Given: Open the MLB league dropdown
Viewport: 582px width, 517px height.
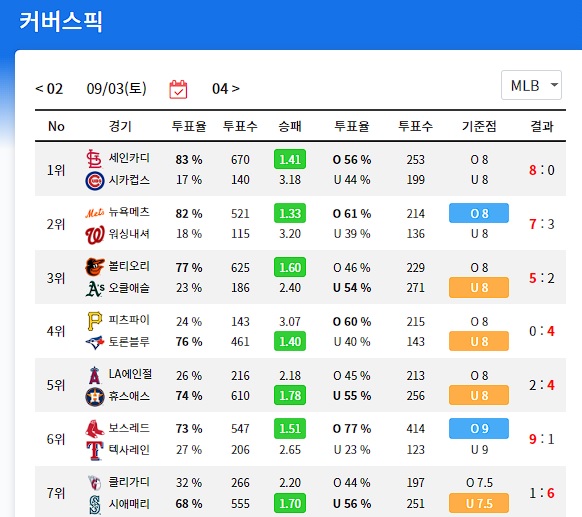Looking at the screenshot, I should pos(531,85).
